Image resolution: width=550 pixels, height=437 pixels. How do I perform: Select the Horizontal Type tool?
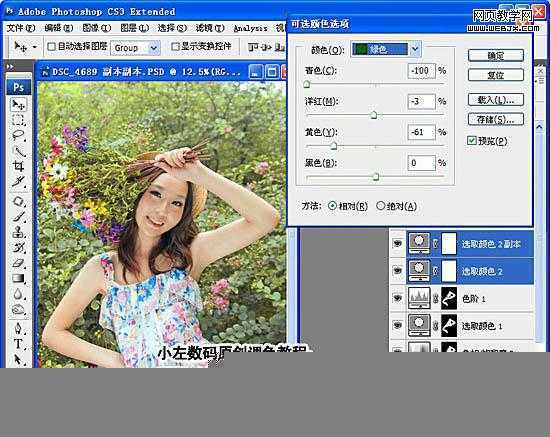click(18, 344)
